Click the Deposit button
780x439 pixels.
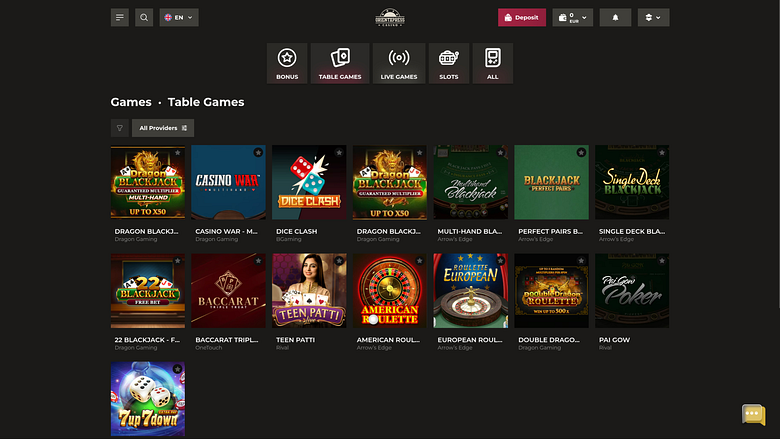click(522, 17)
